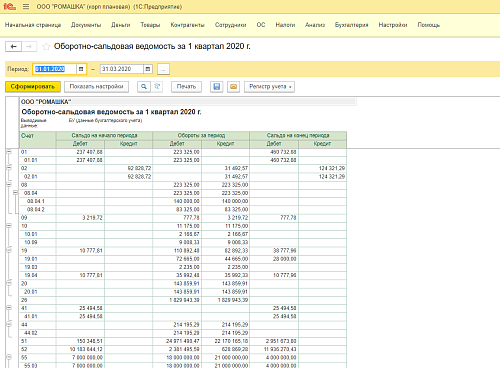
Task: Click the magnifier search icon in report toolbar
Action: 144,87
